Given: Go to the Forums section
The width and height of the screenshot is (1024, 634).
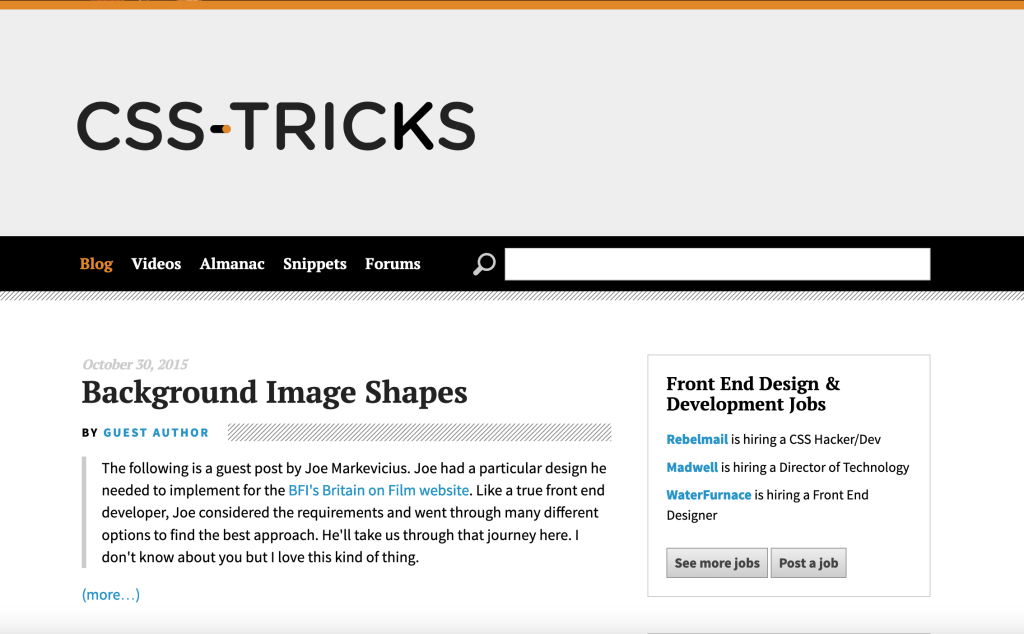Looking at the screenshot, I should [392, 264].
